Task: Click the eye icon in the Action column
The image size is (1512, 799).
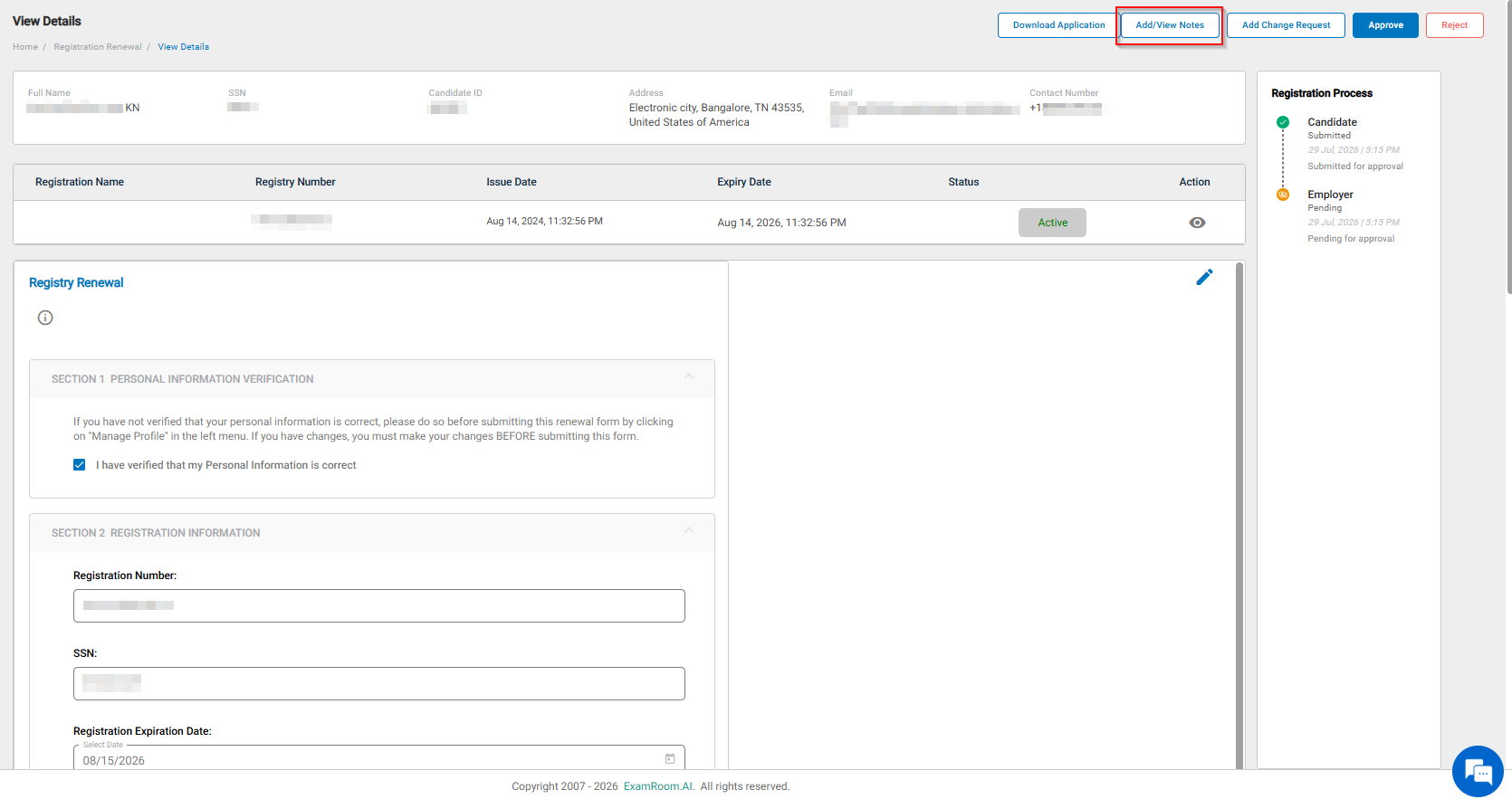Action: pyautogui.click(x=1197, y=223)
